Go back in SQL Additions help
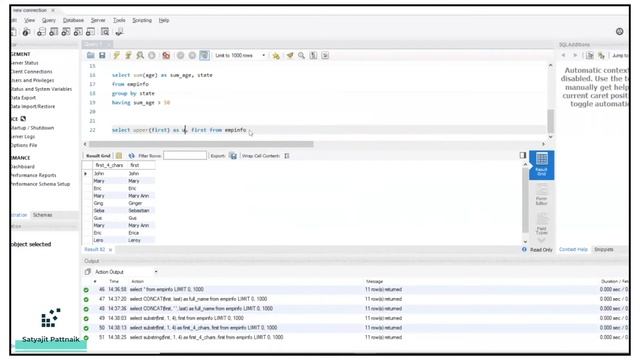The width and height of the screenshot is (640, 360). click(x=564, y=56)
